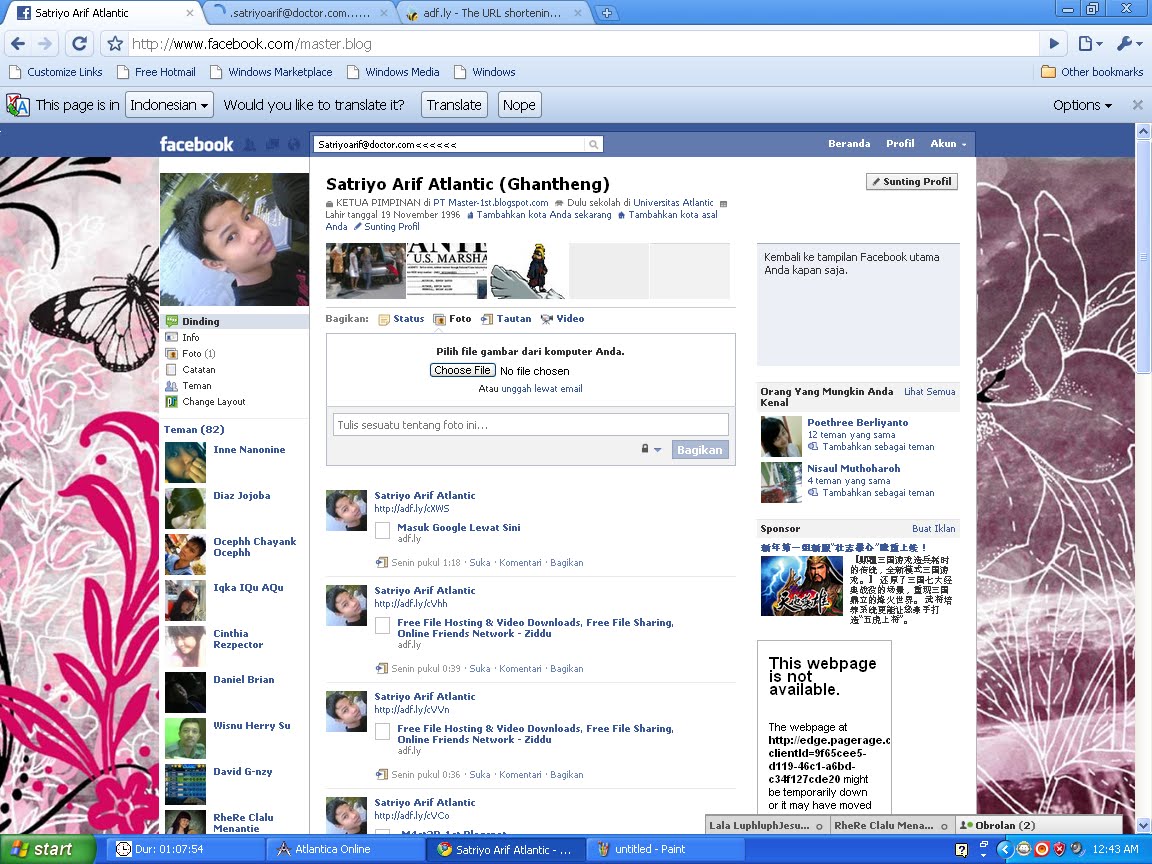This screenshot has width=1152, height=864.
Task: Switch to the satriyoarif@doctor.com tab
Action: click(299, 13)
